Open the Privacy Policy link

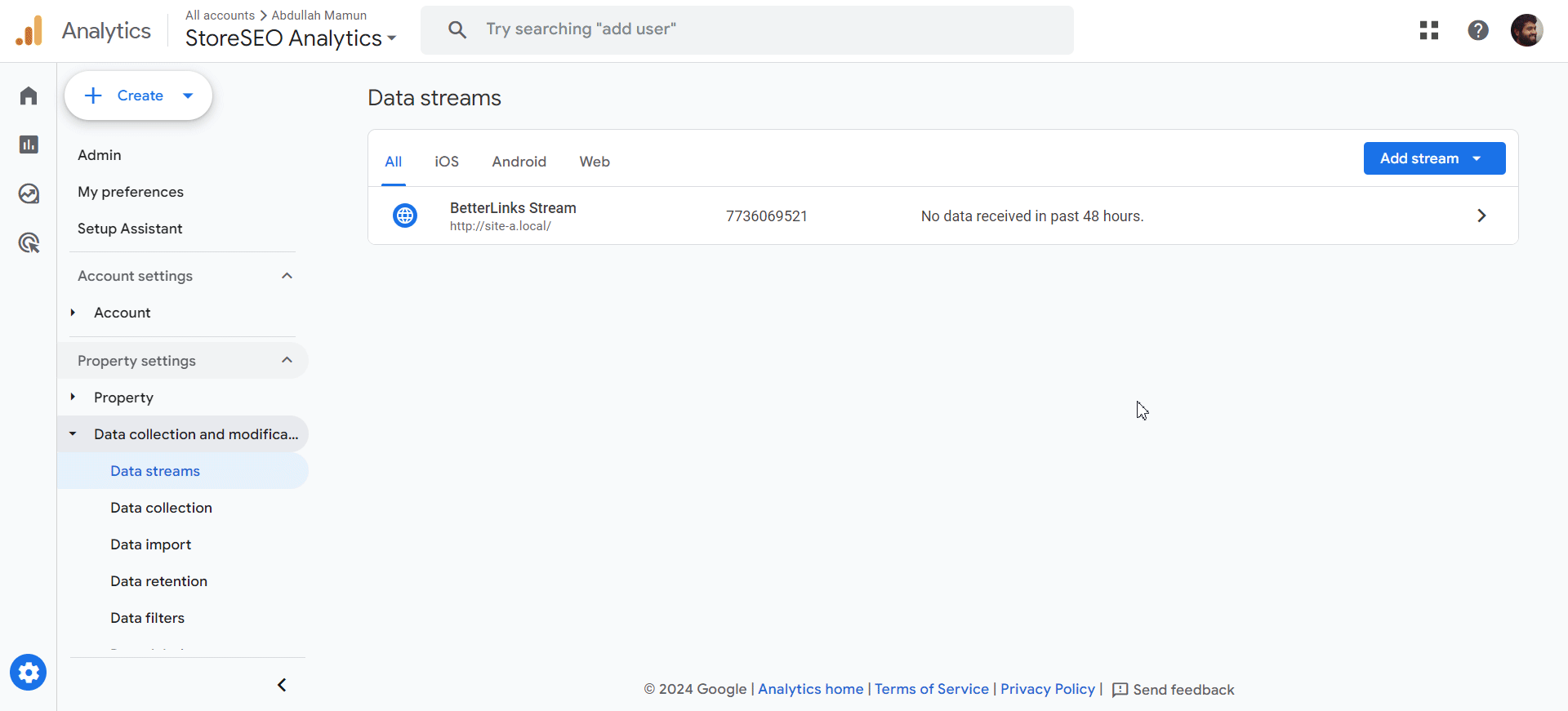pos(1048,689)
